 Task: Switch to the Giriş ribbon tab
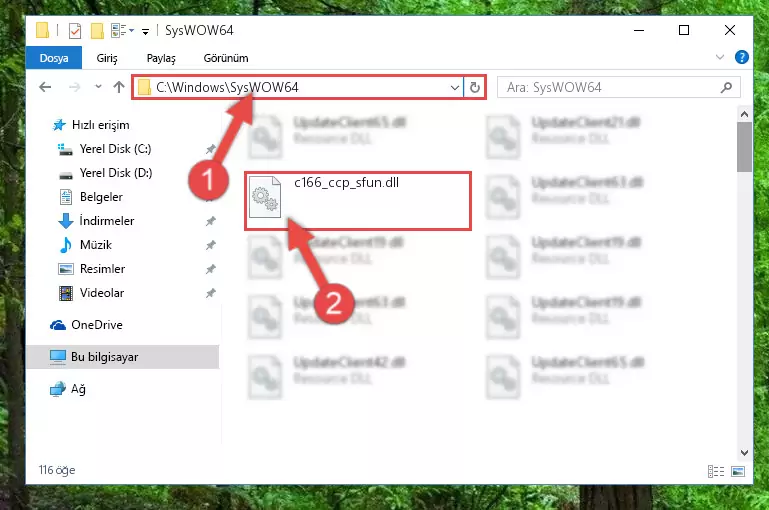click(107, 58)
